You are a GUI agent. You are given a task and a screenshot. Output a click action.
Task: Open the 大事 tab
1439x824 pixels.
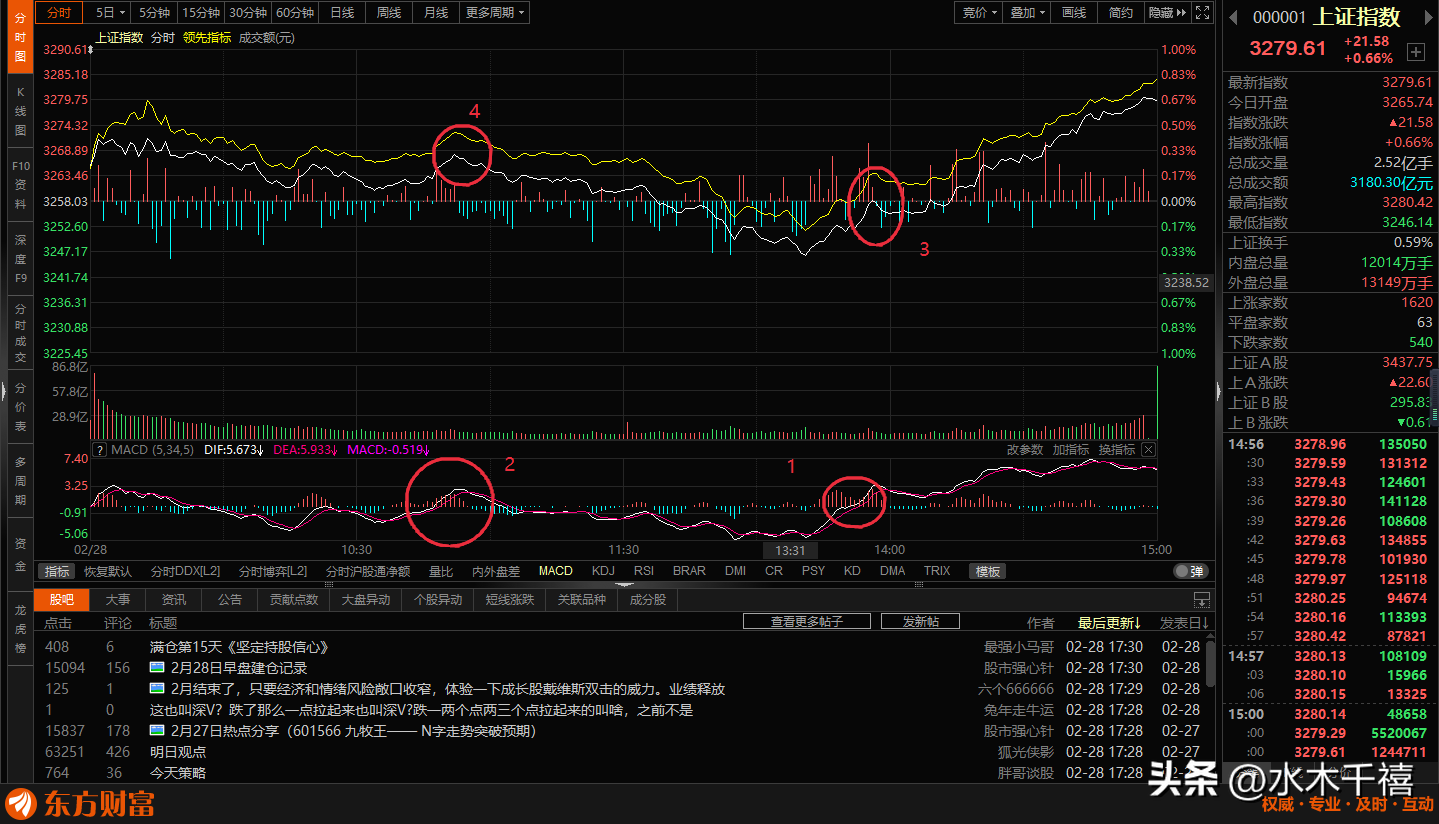117,600
